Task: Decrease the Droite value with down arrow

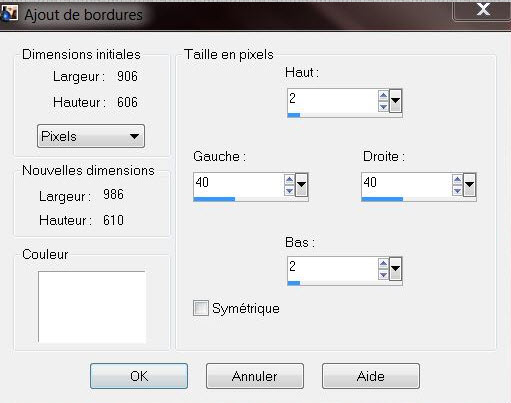Action: click(457, 191)
